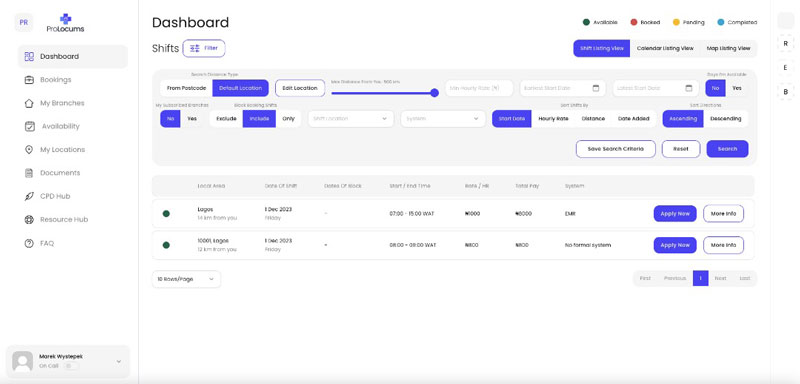Apply Now for the Lagos EMR shift
This screenshot has width=800, height=384.
point(675,214)
